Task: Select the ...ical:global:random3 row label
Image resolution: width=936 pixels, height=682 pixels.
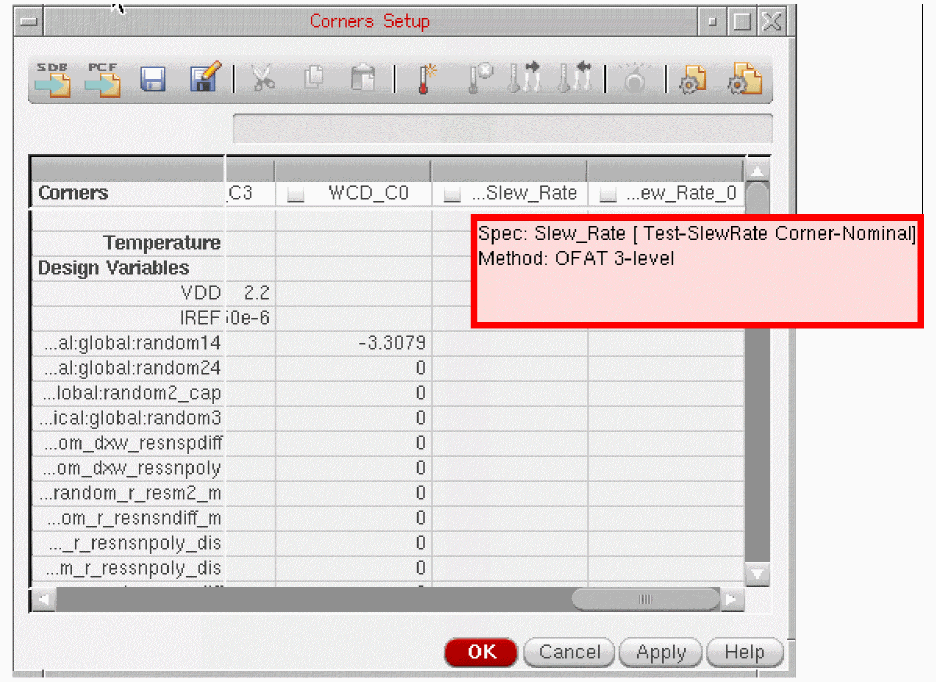Action: pyautogui.click(x=130, y=419)
